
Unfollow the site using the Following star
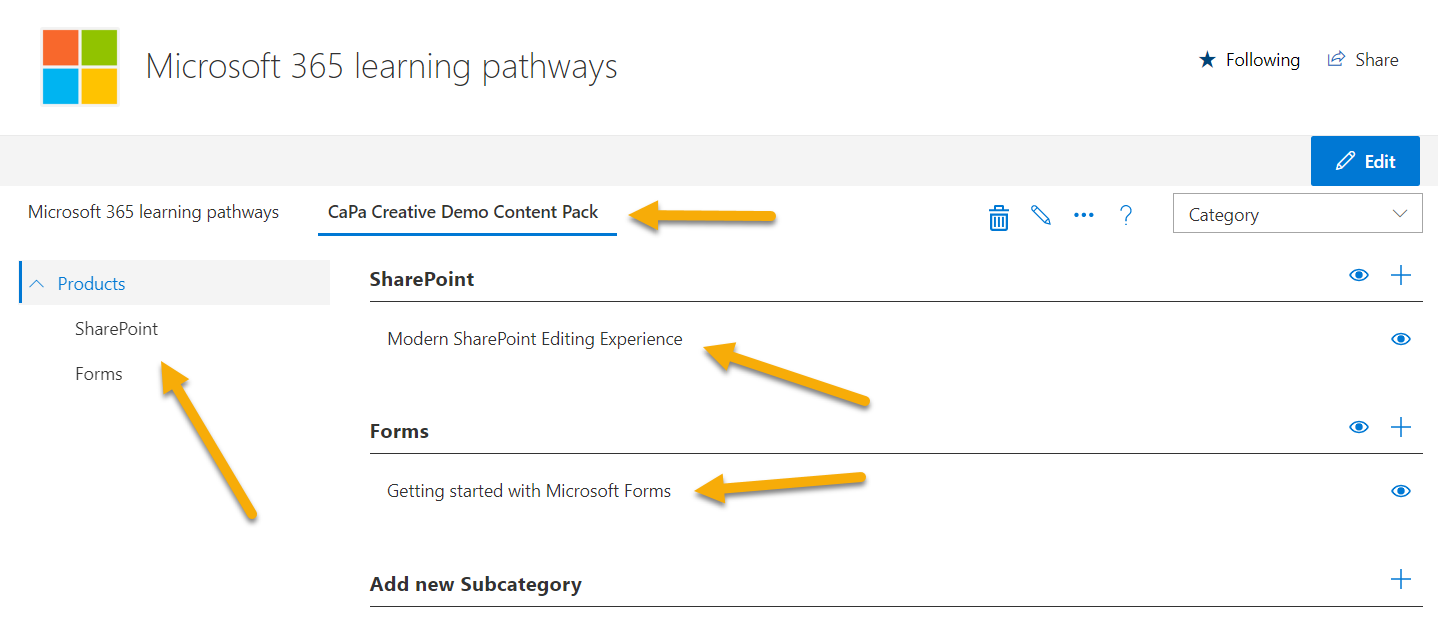(x=1249, y=59)
